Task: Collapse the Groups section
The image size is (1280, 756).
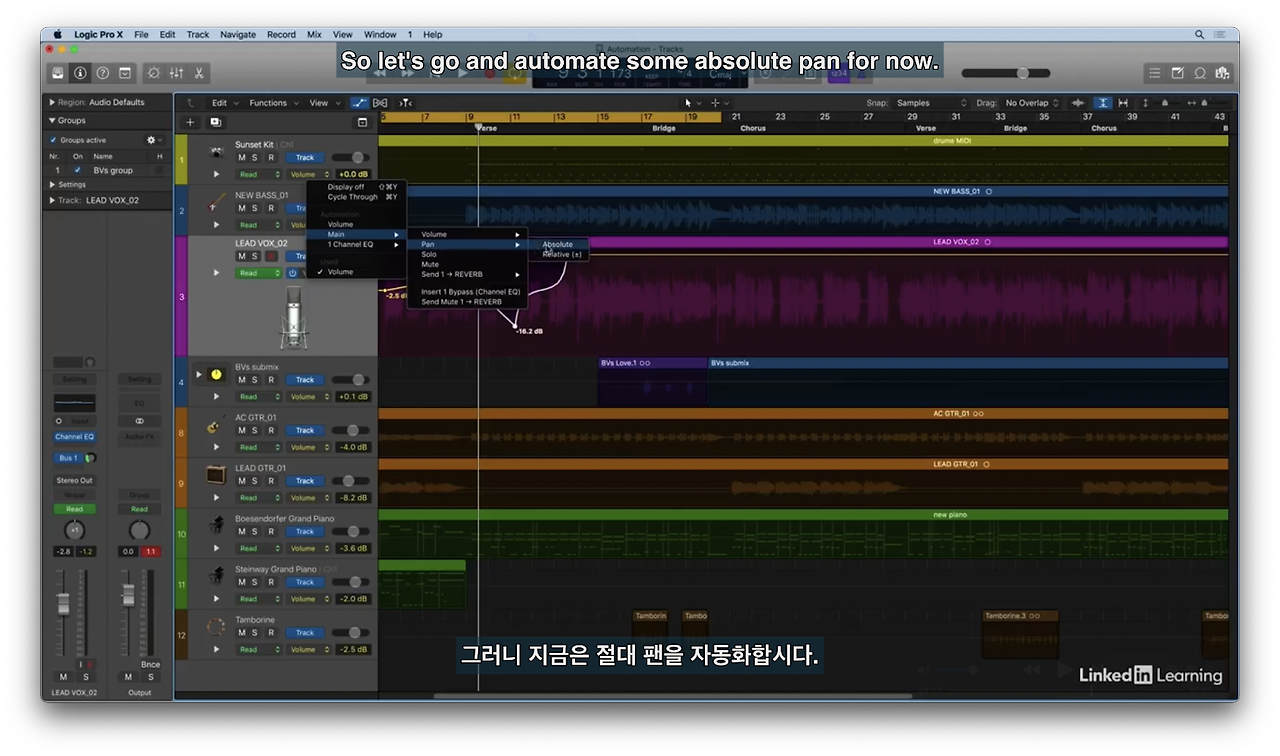Action: [x=52, y=120]
